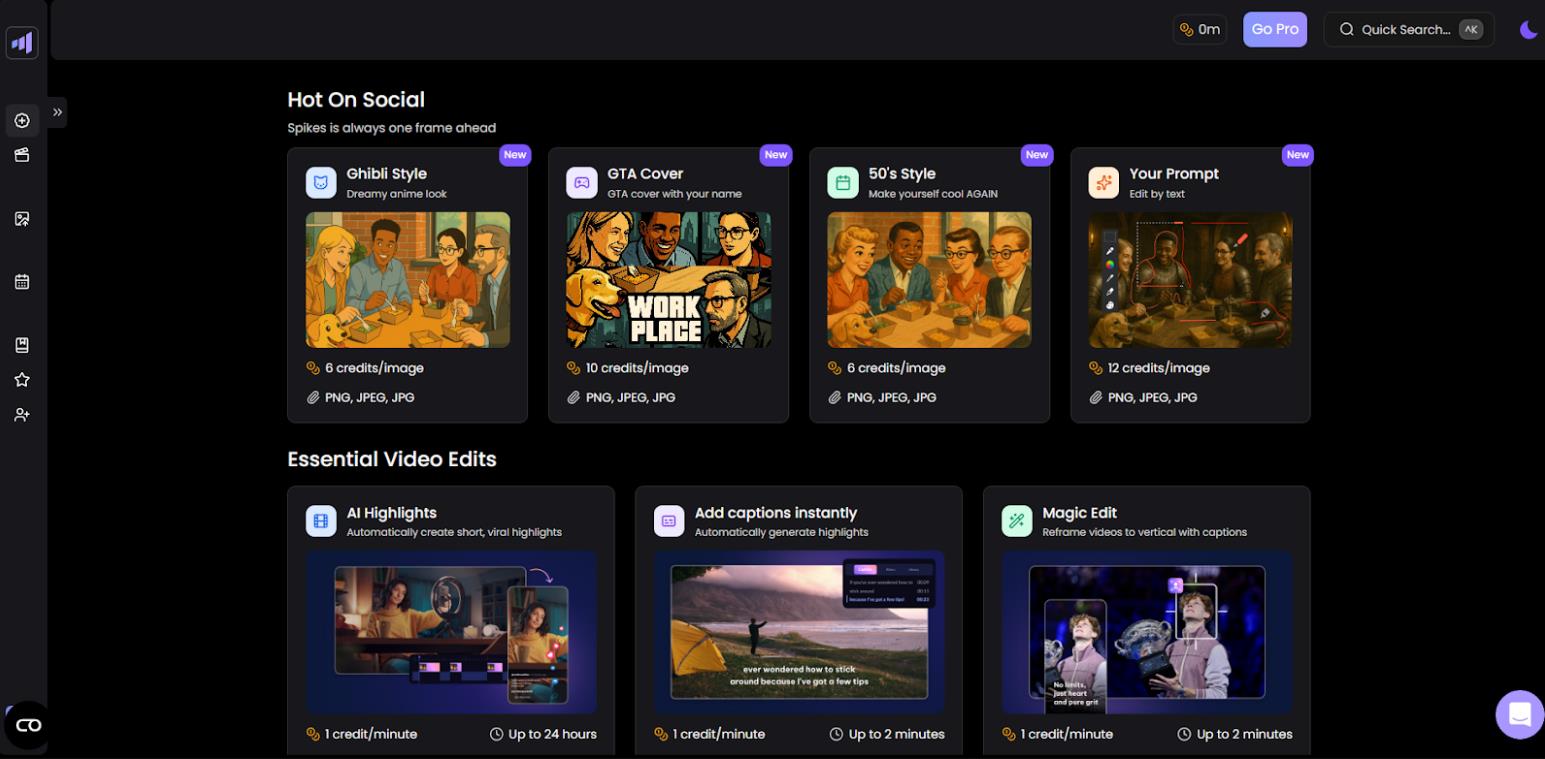
Task: Open the calendar icon in sidebar
Action: pyautogui.click(x=22, y=282)
